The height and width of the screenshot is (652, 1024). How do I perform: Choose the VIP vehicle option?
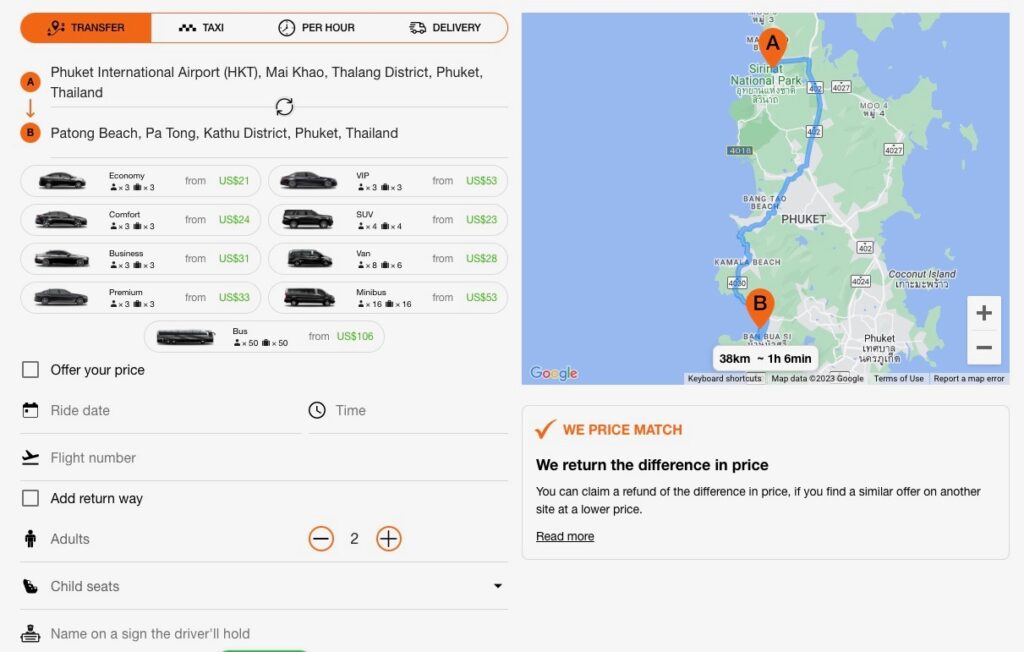click(x=388, y=180)
